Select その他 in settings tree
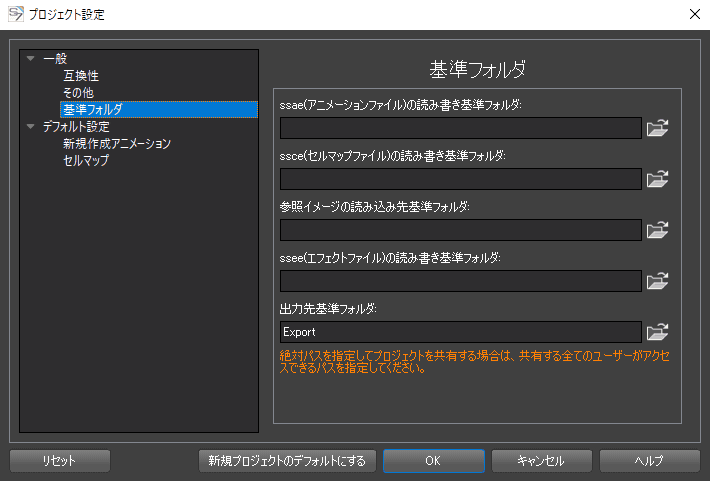 pyautogui.click(x=78, y=92)
